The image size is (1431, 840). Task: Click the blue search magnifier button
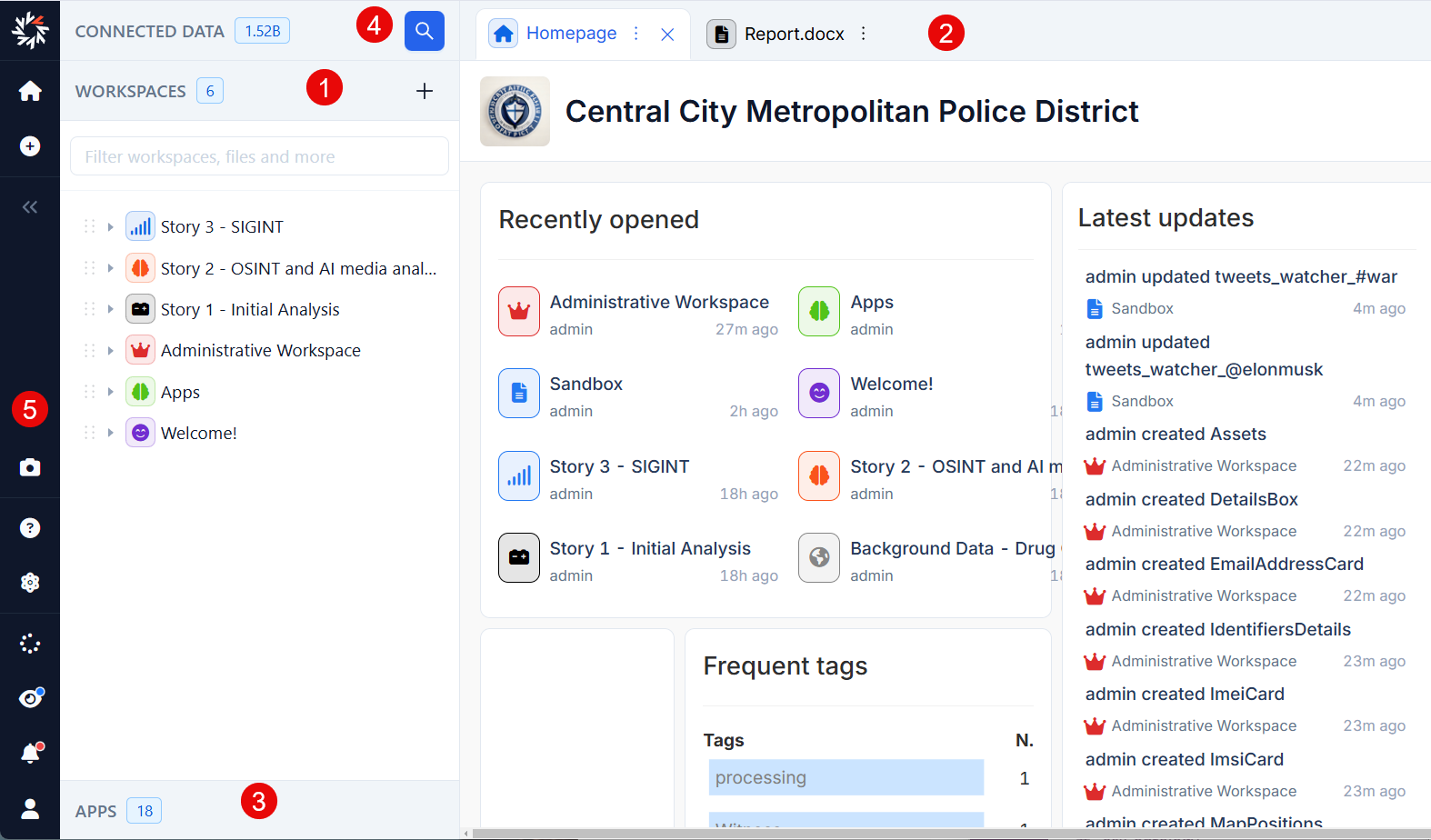[424, 31]
